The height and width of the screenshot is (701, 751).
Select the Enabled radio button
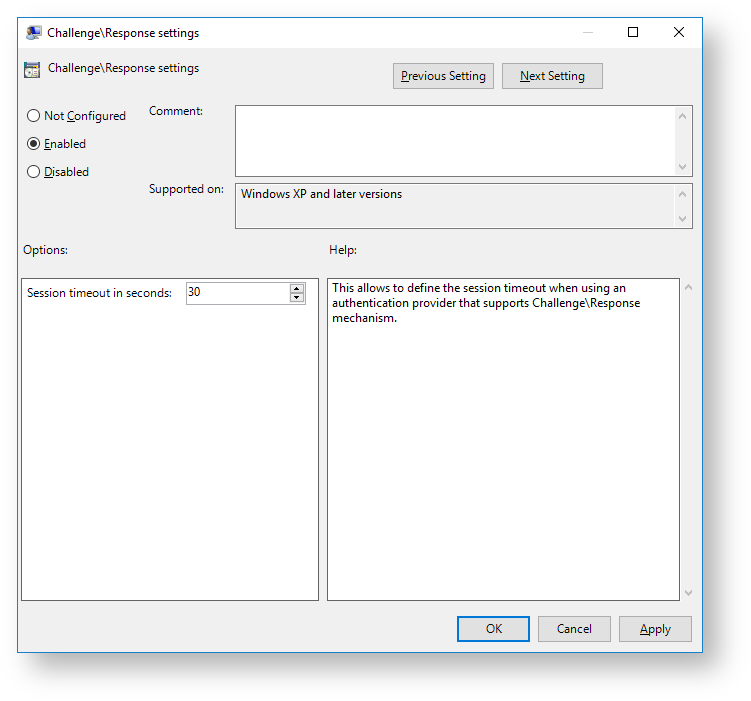[x=34, y=144]
